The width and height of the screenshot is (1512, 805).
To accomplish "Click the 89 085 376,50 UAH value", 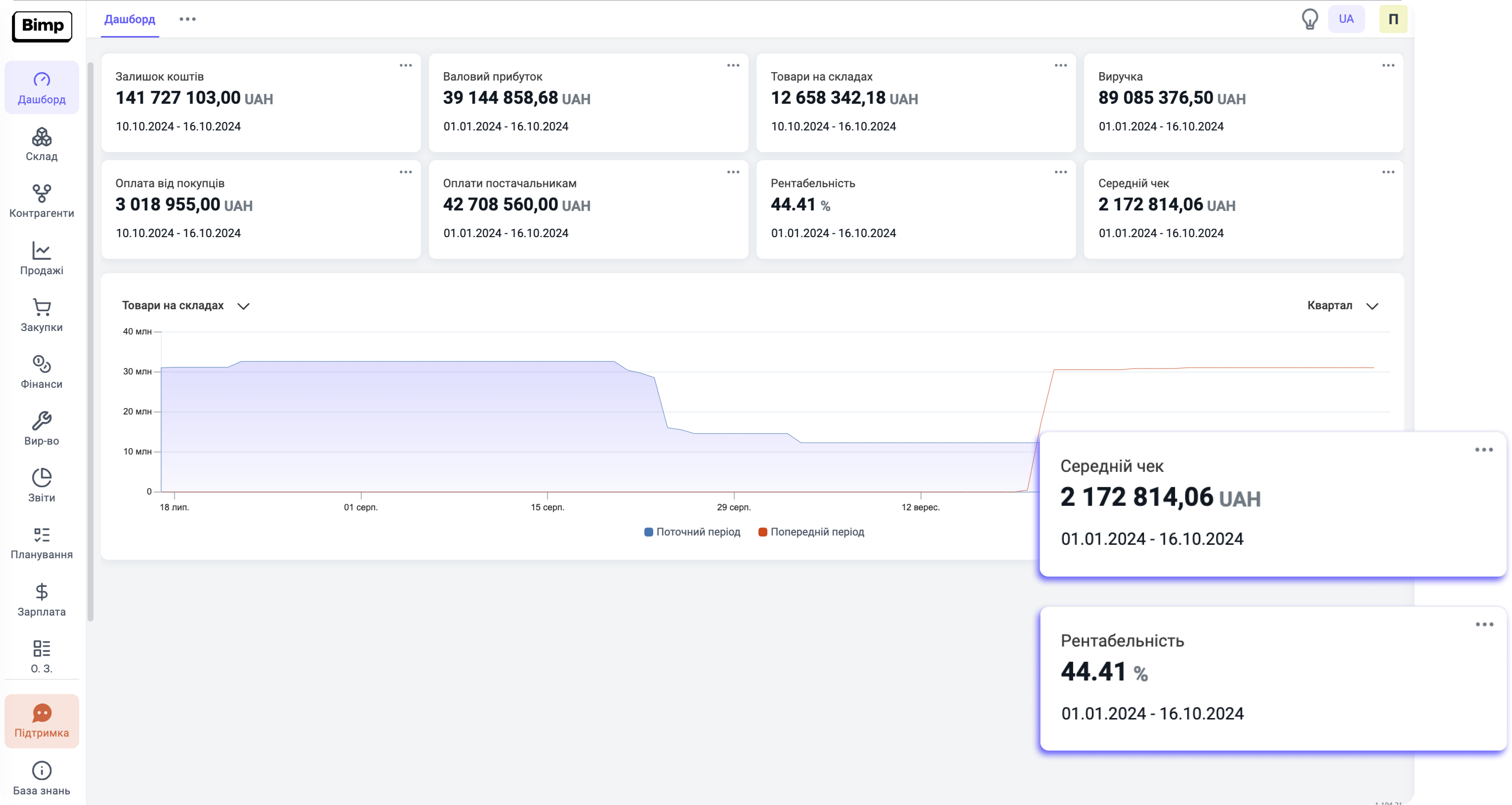I will 1172,98.
